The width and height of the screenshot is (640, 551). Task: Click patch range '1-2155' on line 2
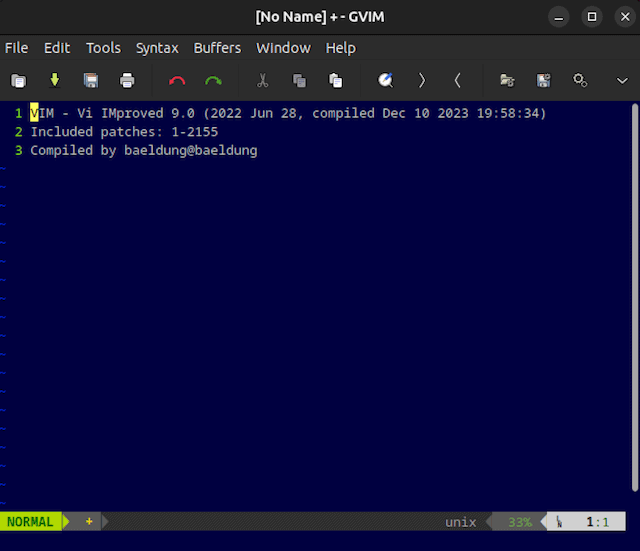point(194,132)
